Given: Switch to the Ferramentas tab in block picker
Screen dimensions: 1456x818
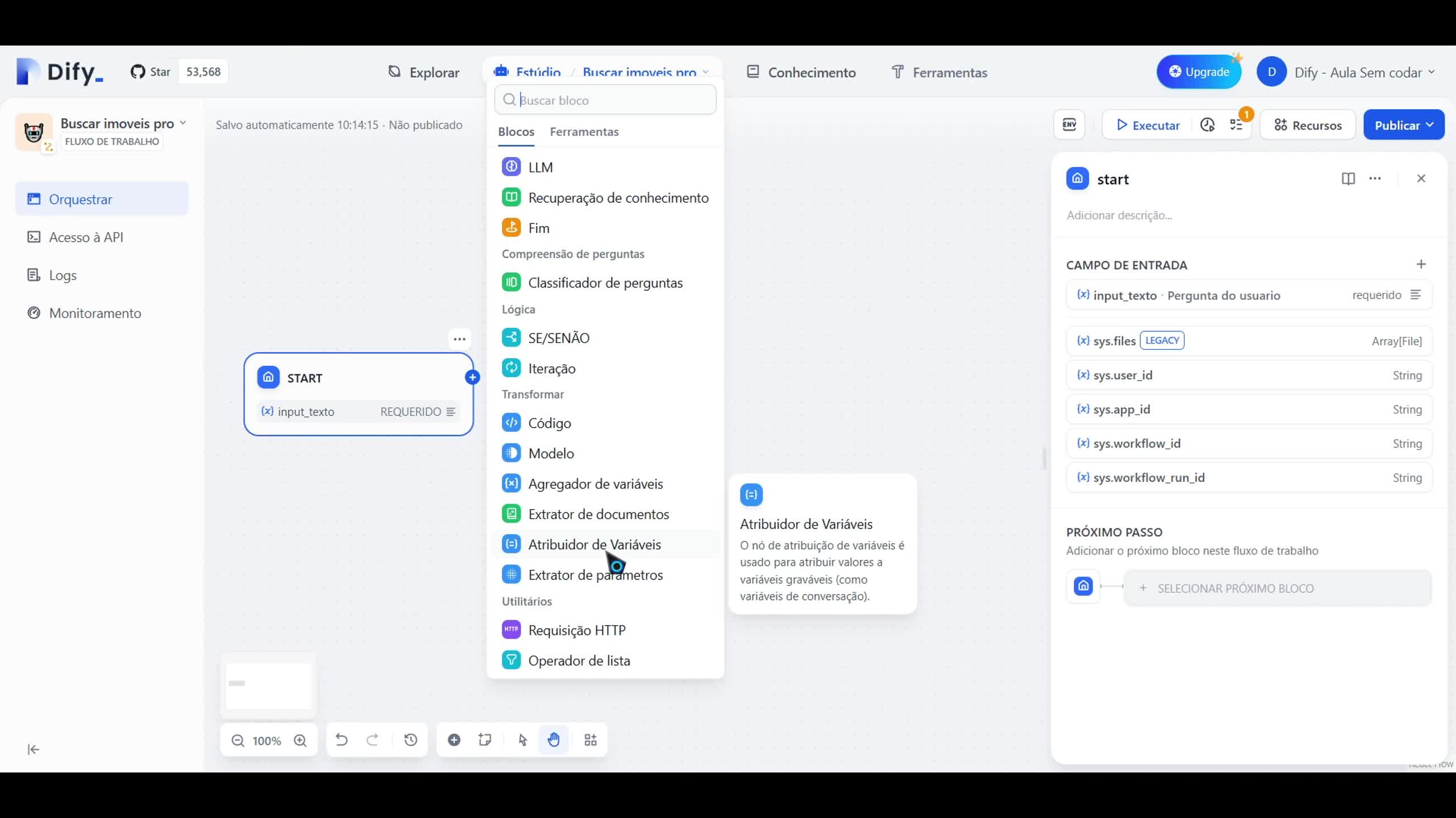Looking at the screenshot, I should (x=584, y=131).
